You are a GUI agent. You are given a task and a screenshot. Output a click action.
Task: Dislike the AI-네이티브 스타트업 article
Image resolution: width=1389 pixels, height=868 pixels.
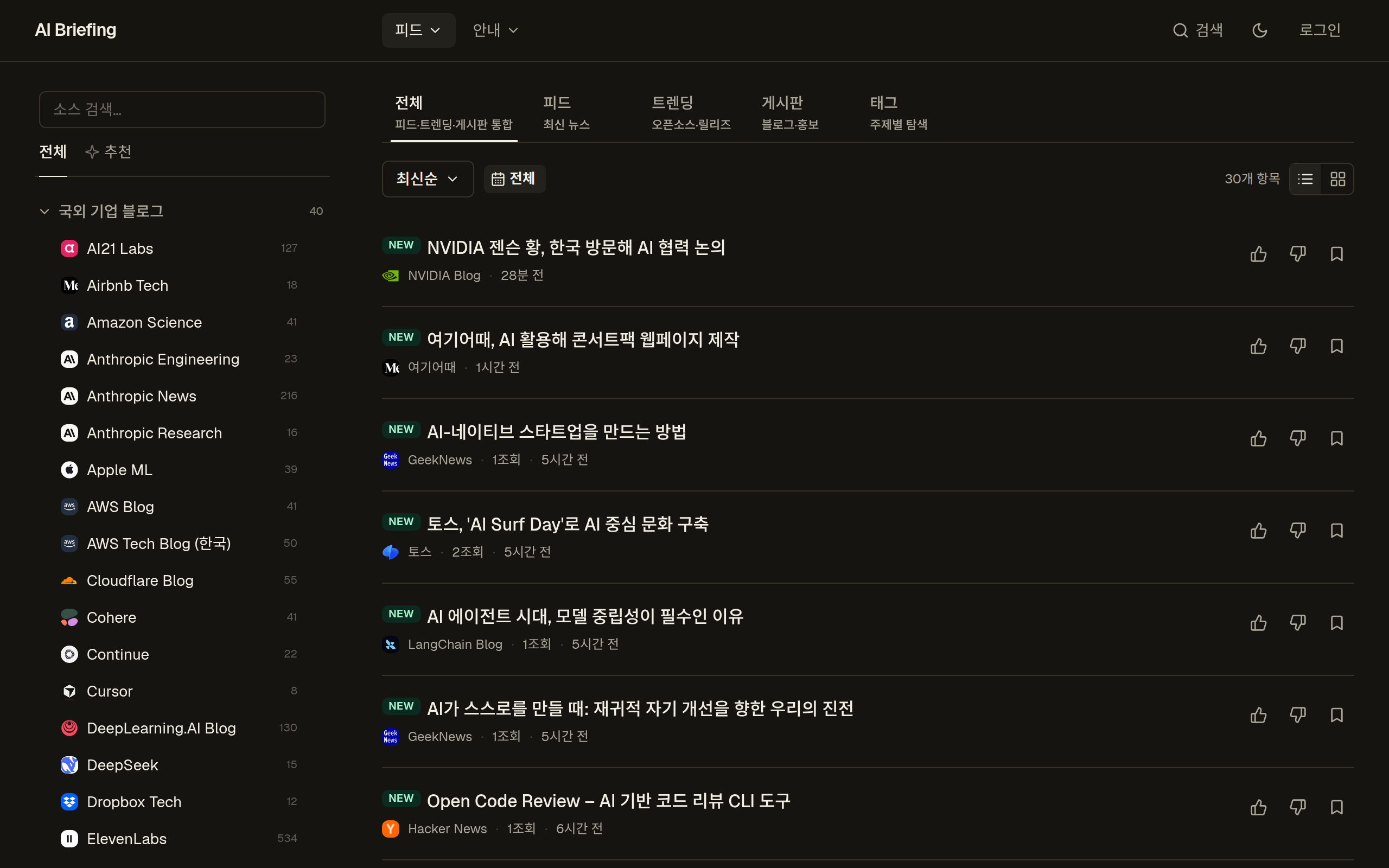tap(1298, 438)
